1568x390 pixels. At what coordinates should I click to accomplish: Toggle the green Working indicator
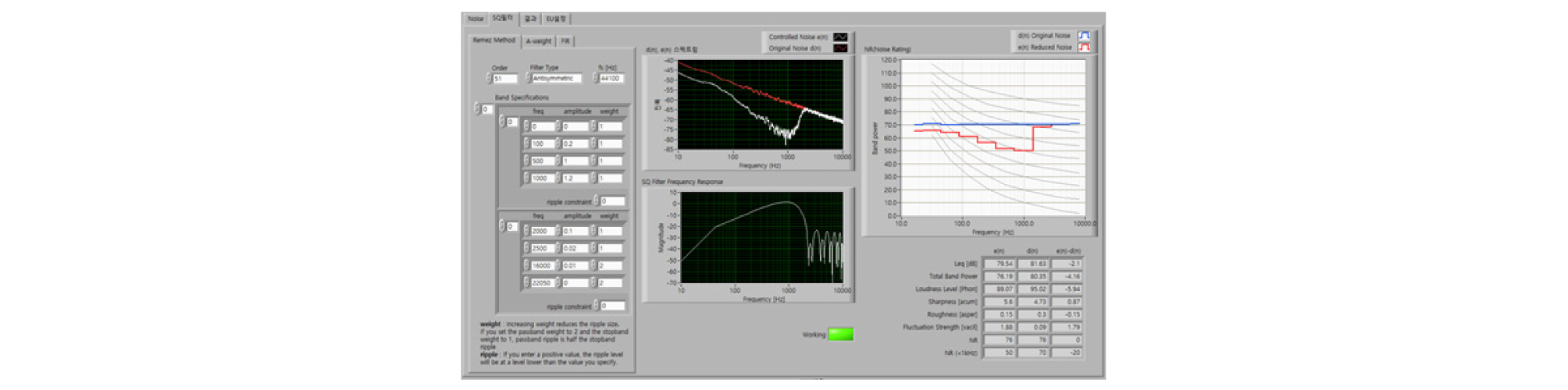click(x=840, y=334)
